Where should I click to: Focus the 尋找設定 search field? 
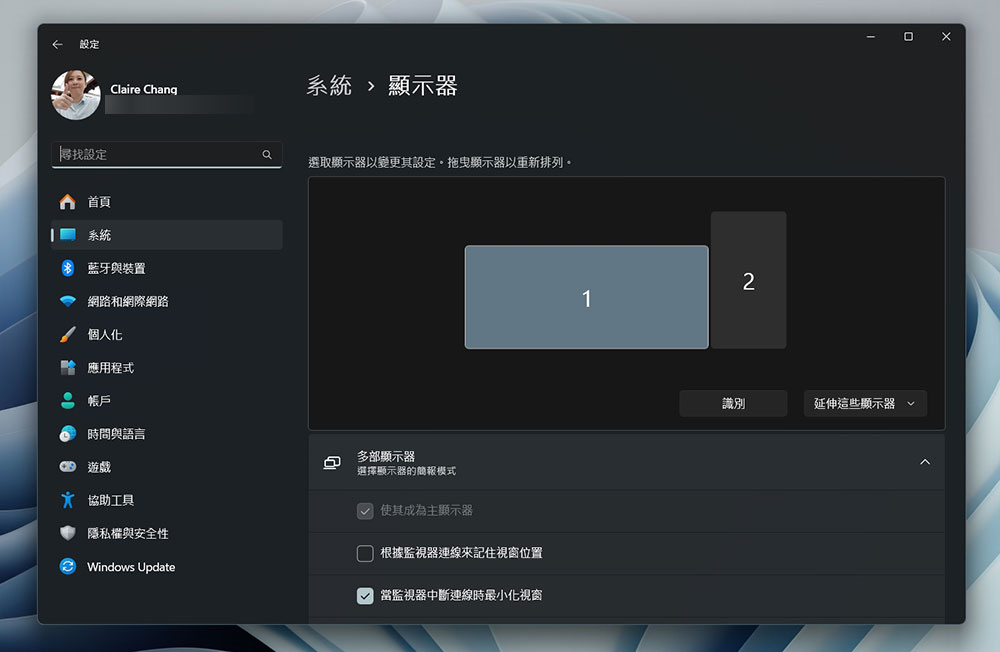pos(166,154)
